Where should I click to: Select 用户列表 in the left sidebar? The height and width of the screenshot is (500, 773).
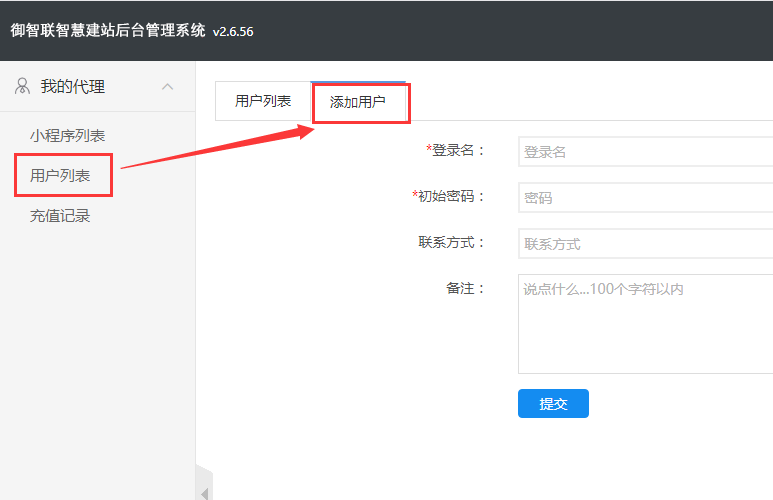pyautogui.click(x=60, y=175)
